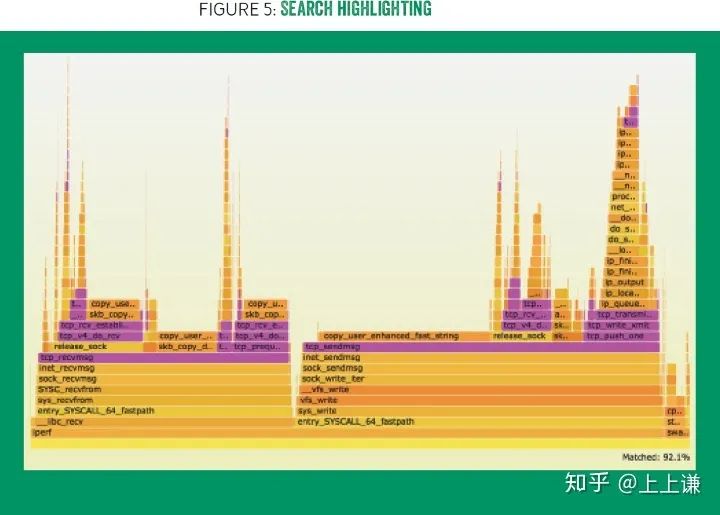This screenshot has width=720, height=515.
Task: Click the Matched: 92.1% text
Action: click(x=656, y=457)
